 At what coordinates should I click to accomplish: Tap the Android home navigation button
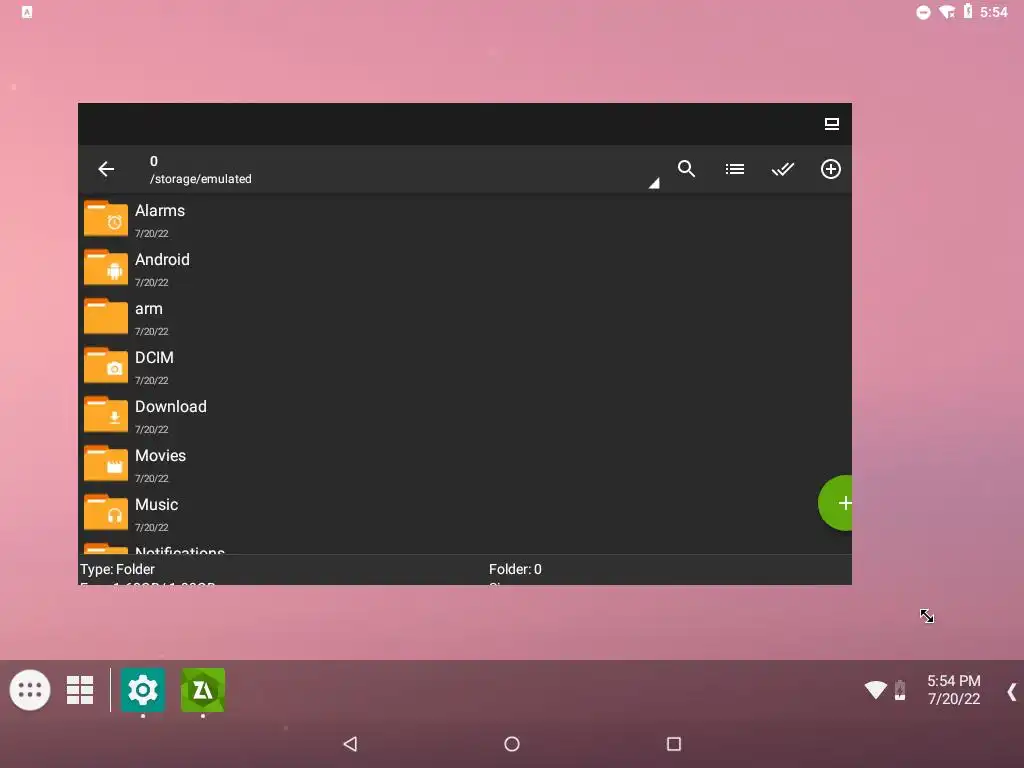tap(512, 744)
